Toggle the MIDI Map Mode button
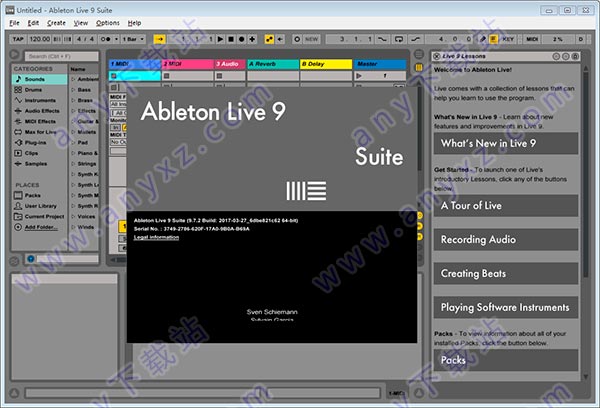 (x=532, y=39)
